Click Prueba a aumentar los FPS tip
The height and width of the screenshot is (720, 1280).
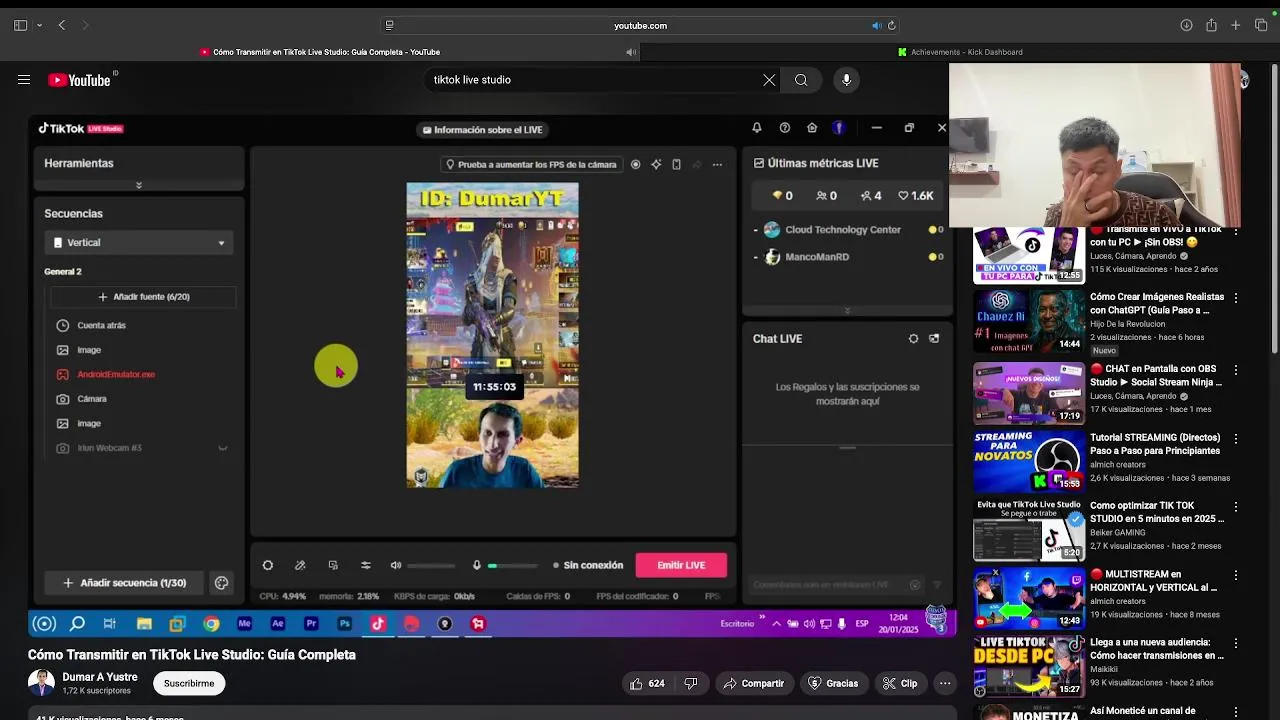(x=531, y=164)
